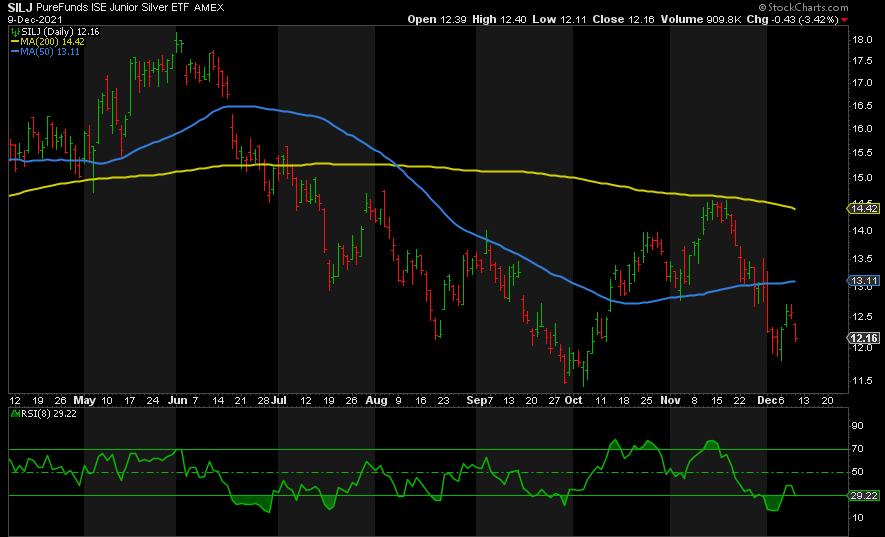Click the 16.5 price axis label
This screenshot has height=537, width=885.
tap(862, 106)
